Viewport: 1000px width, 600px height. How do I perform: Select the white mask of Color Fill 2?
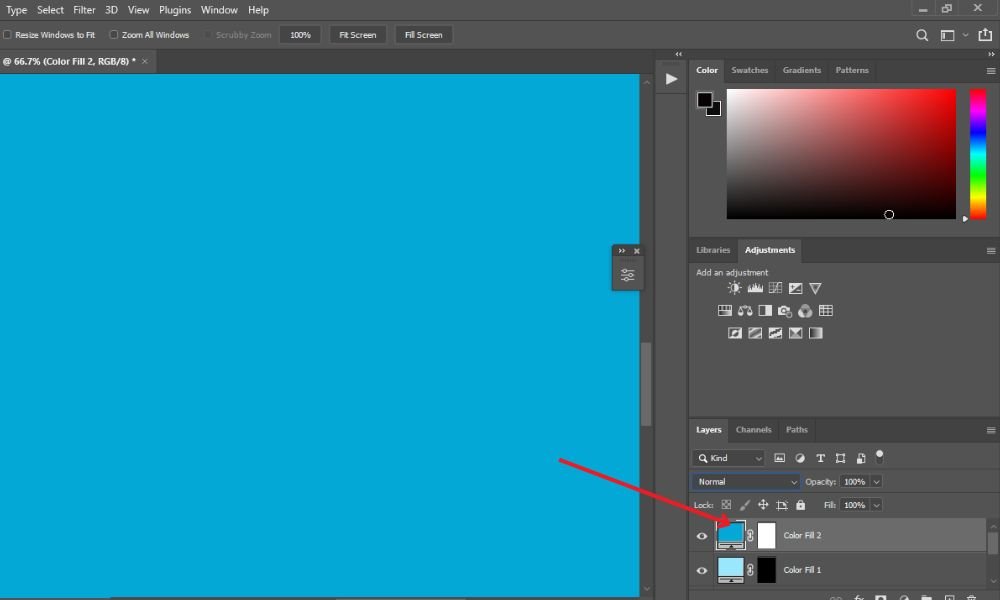[x=767, y=536]
